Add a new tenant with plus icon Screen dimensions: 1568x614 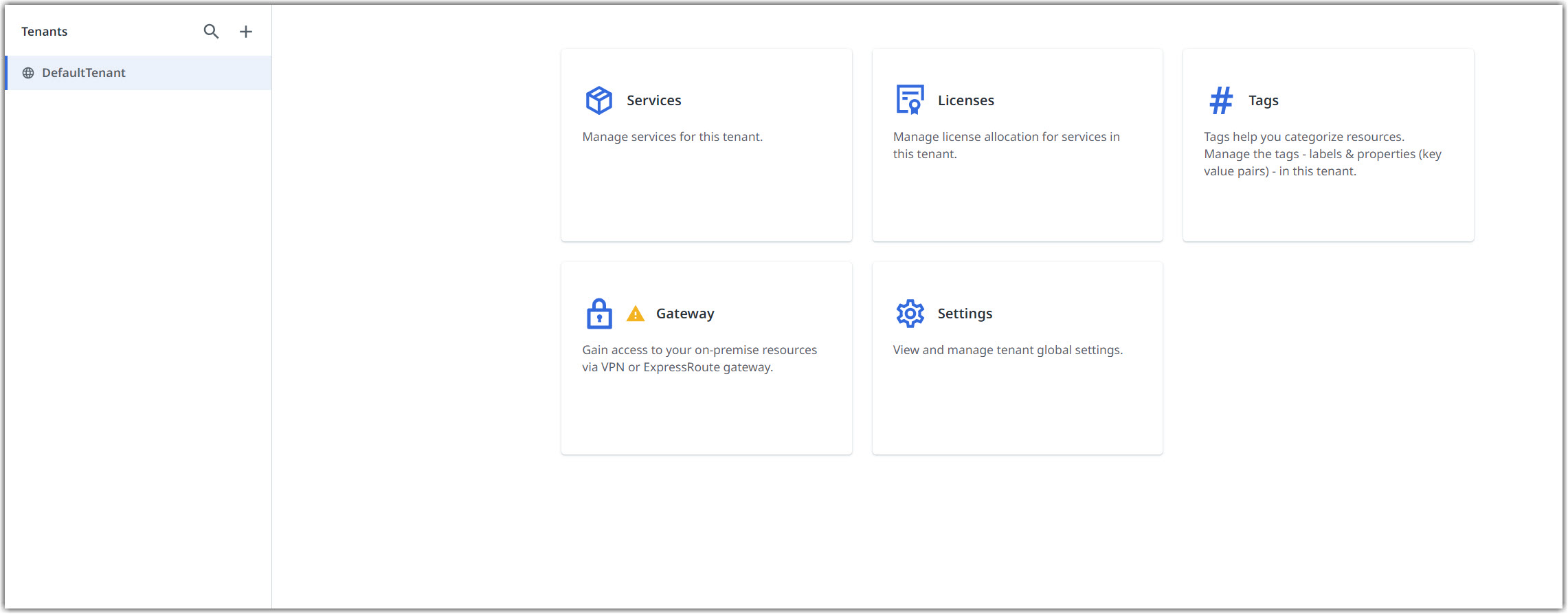click(246, 32)
